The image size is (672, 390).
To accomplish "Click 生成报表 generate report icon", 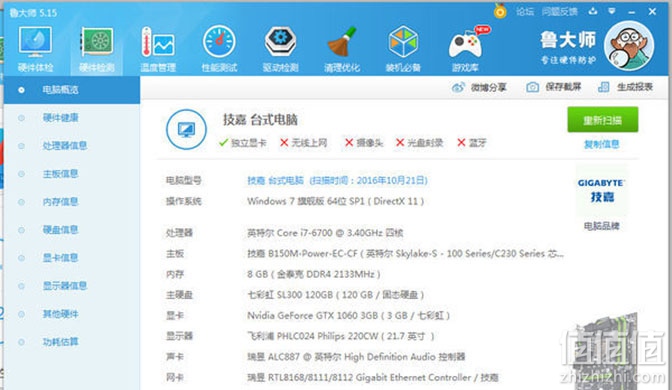I will pos(603,87).
